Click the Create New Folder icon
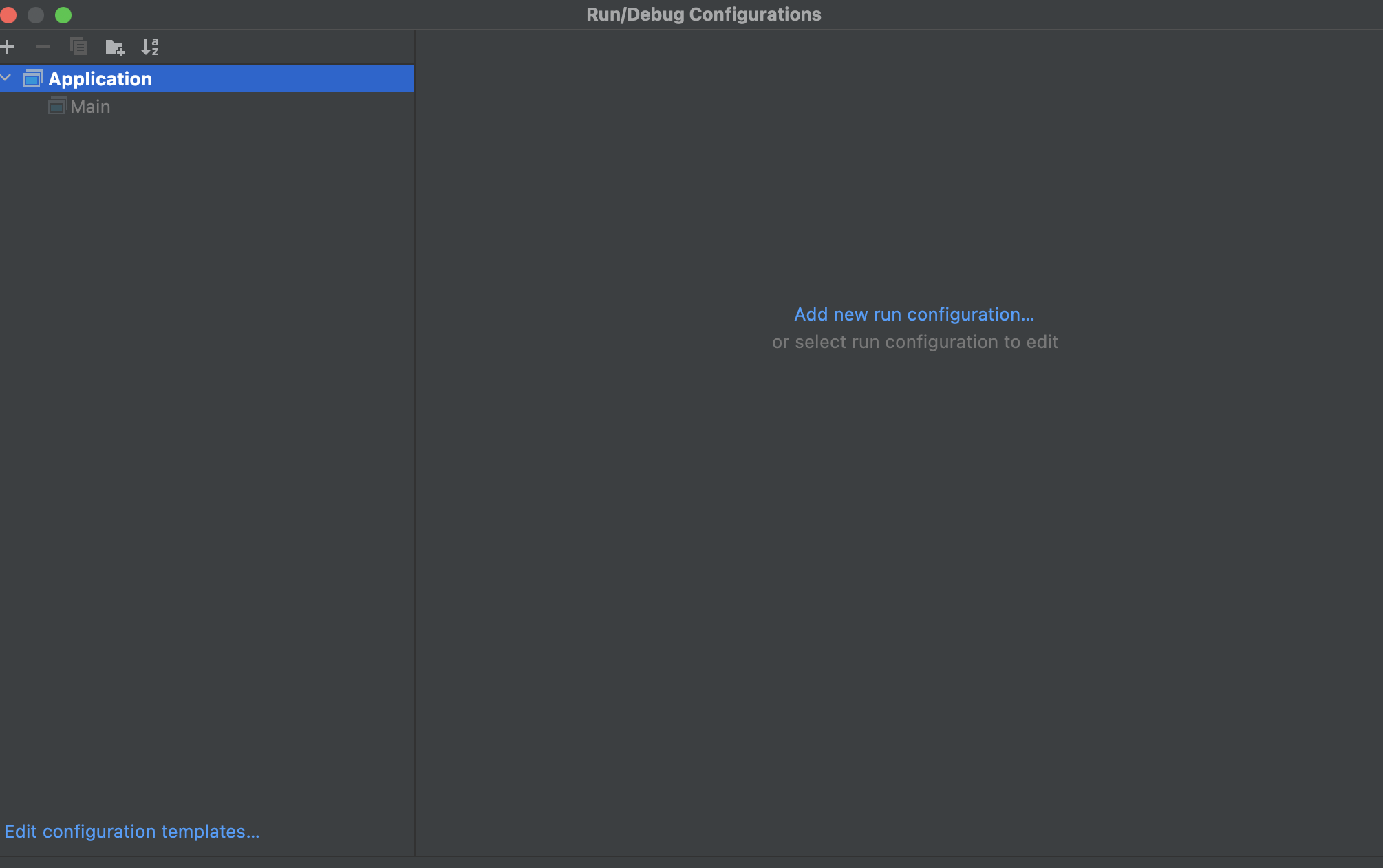 [x=115, y=47]
